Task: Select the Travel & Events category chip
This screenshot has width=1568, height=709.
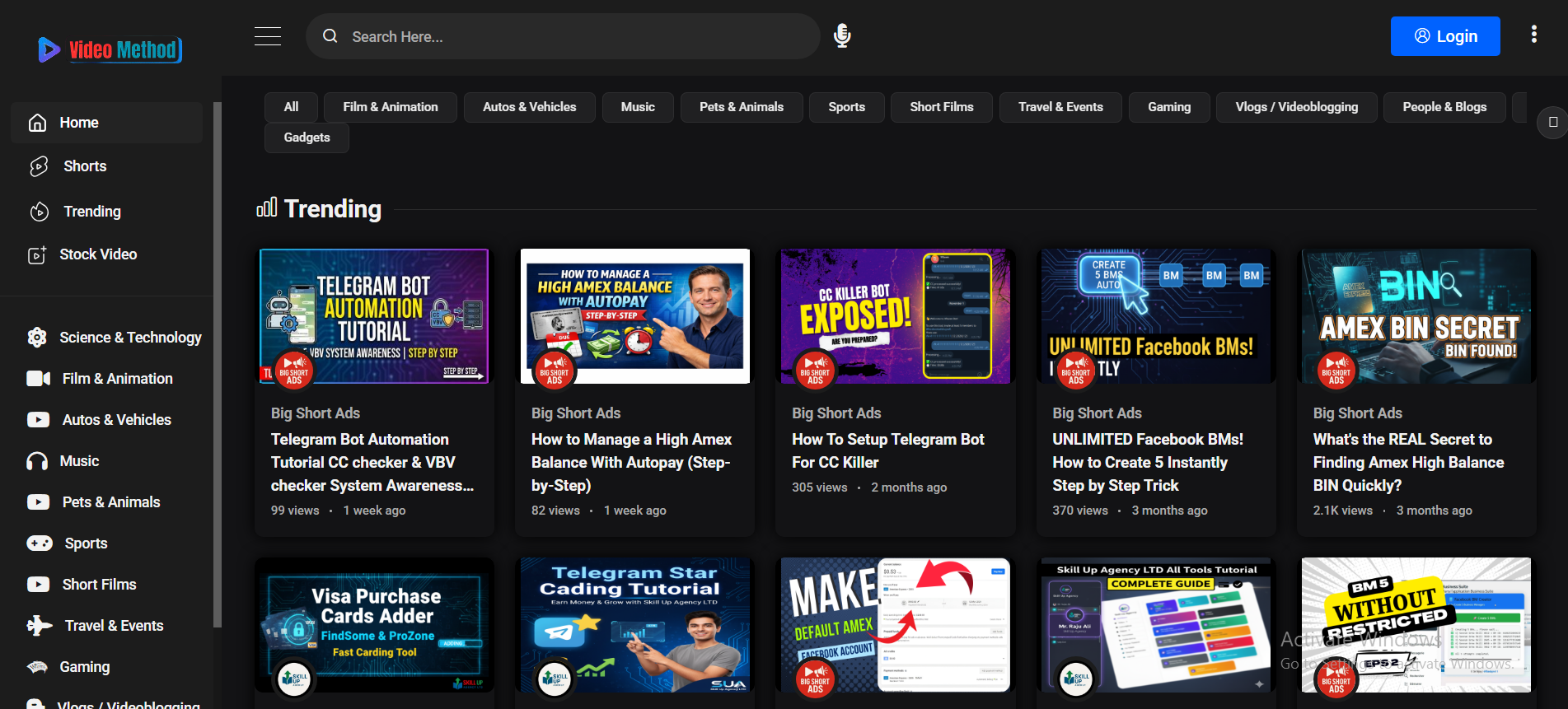Action: click(x=1060, y=107)
